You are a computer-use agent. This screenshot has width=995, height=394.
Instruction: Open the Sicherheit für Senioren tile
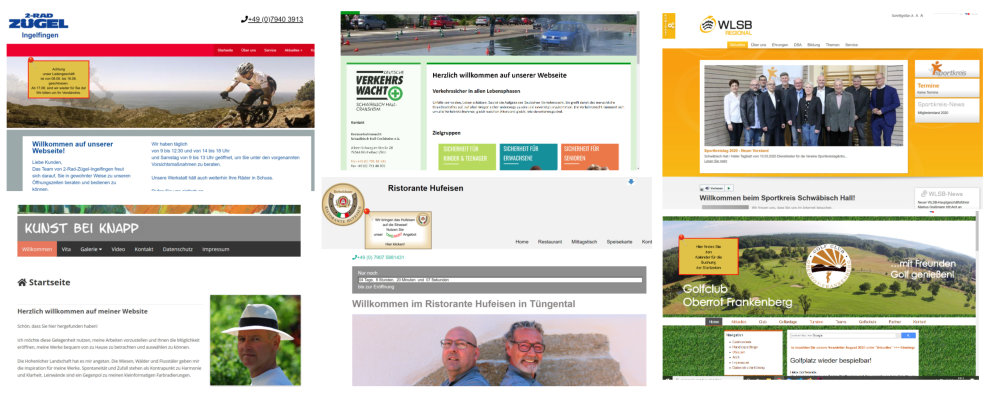point(590,157)
